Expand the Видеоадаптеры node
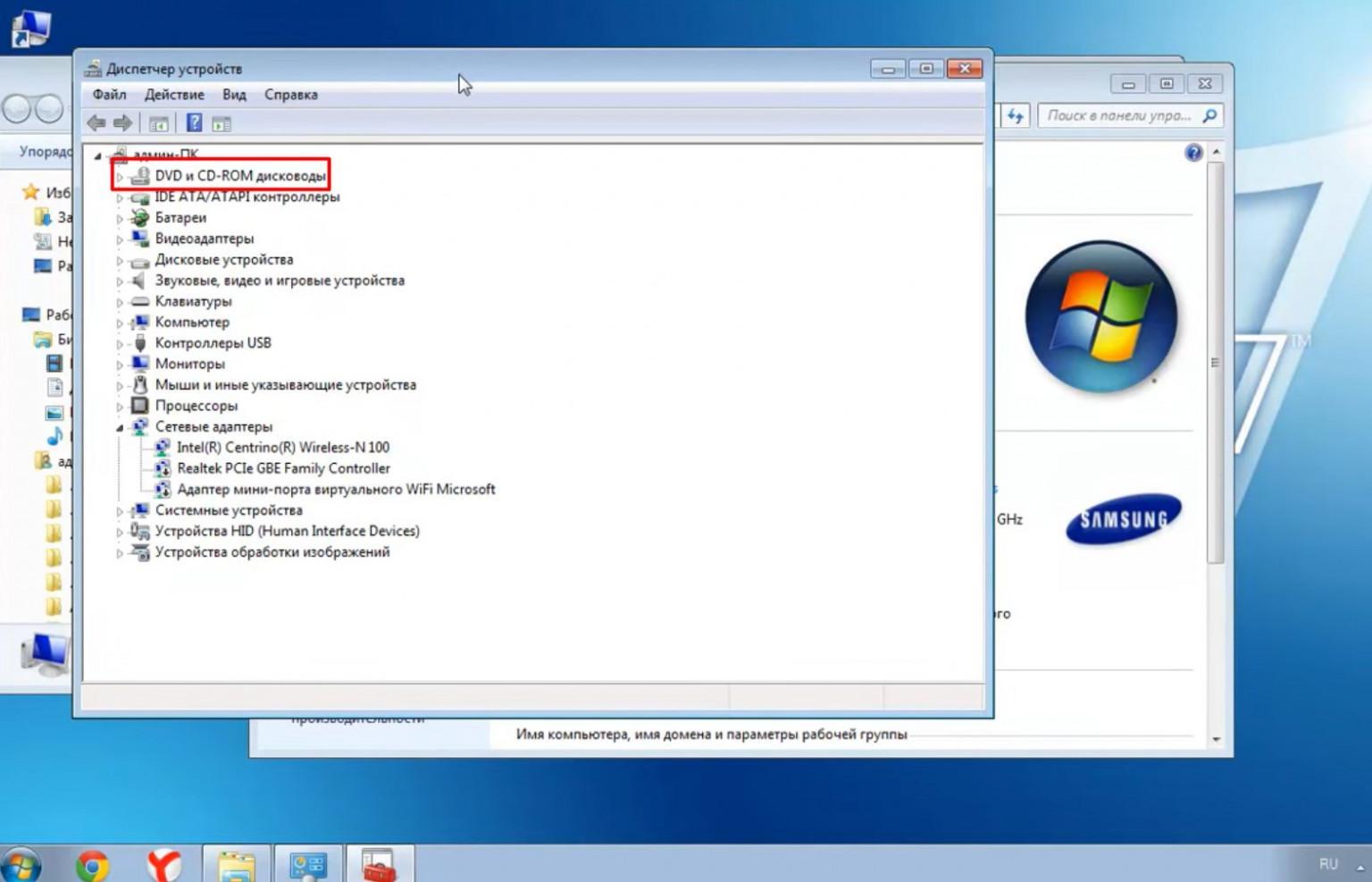Image resolution: width=1372 pixels, height=882 pixels. click(120, 239)
